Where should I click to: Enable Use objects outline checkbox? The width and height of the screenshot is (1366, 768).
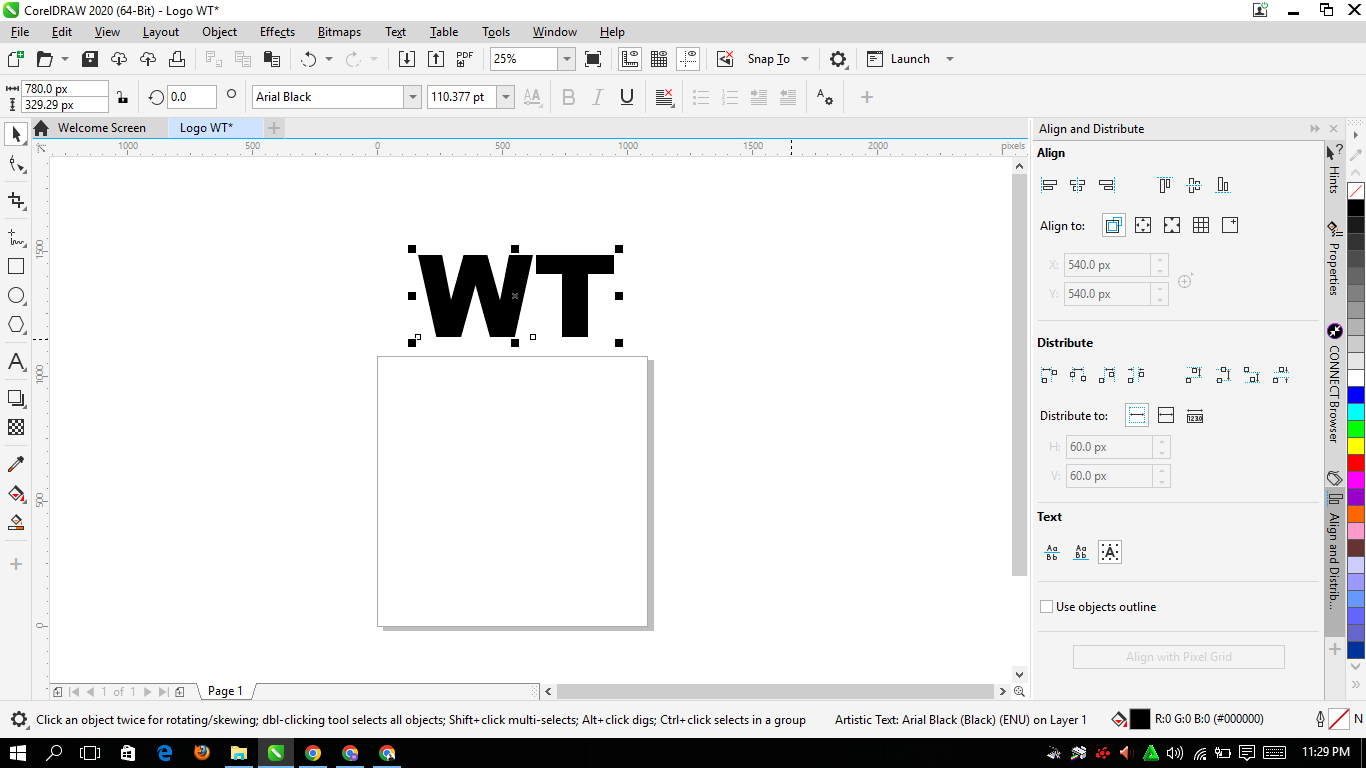tap(1047, 607)
